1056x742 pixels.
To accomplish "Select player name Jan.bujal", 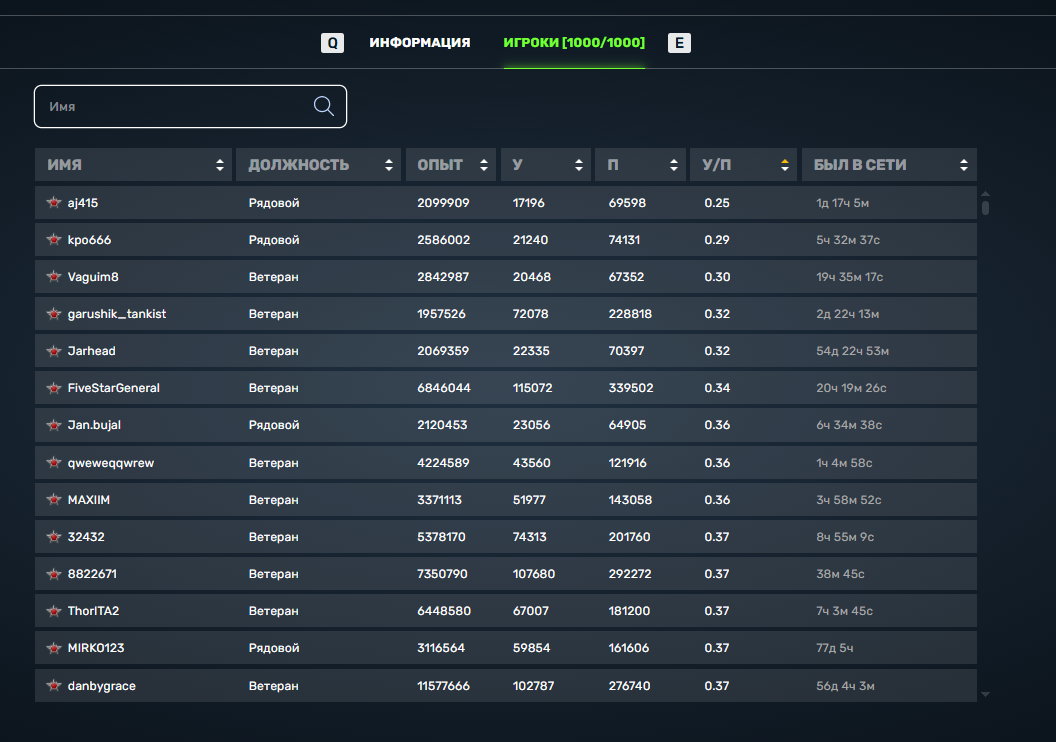I will tap(94, 425).
